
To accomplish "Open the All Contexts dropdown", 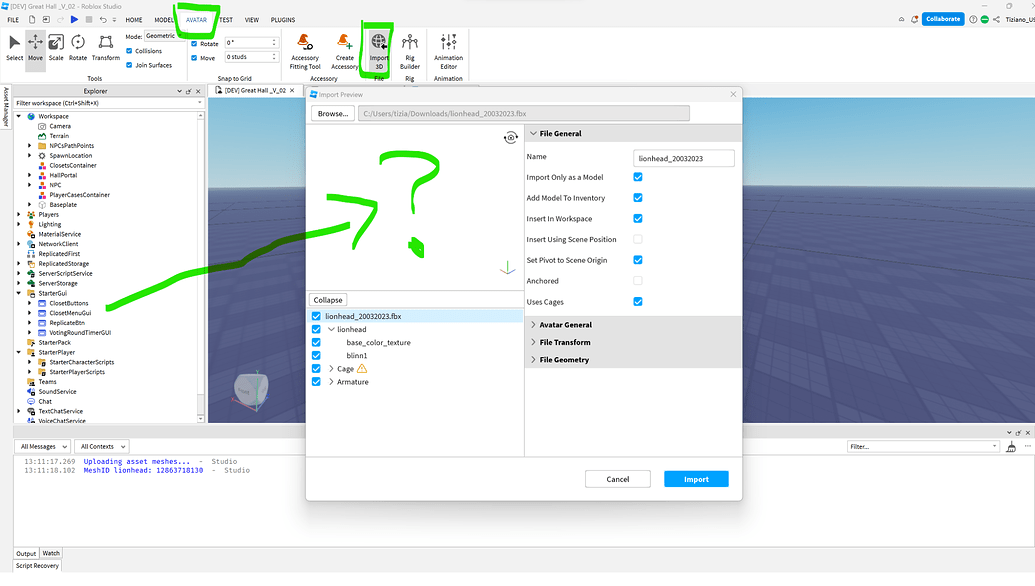I will (x=101, y=447).
